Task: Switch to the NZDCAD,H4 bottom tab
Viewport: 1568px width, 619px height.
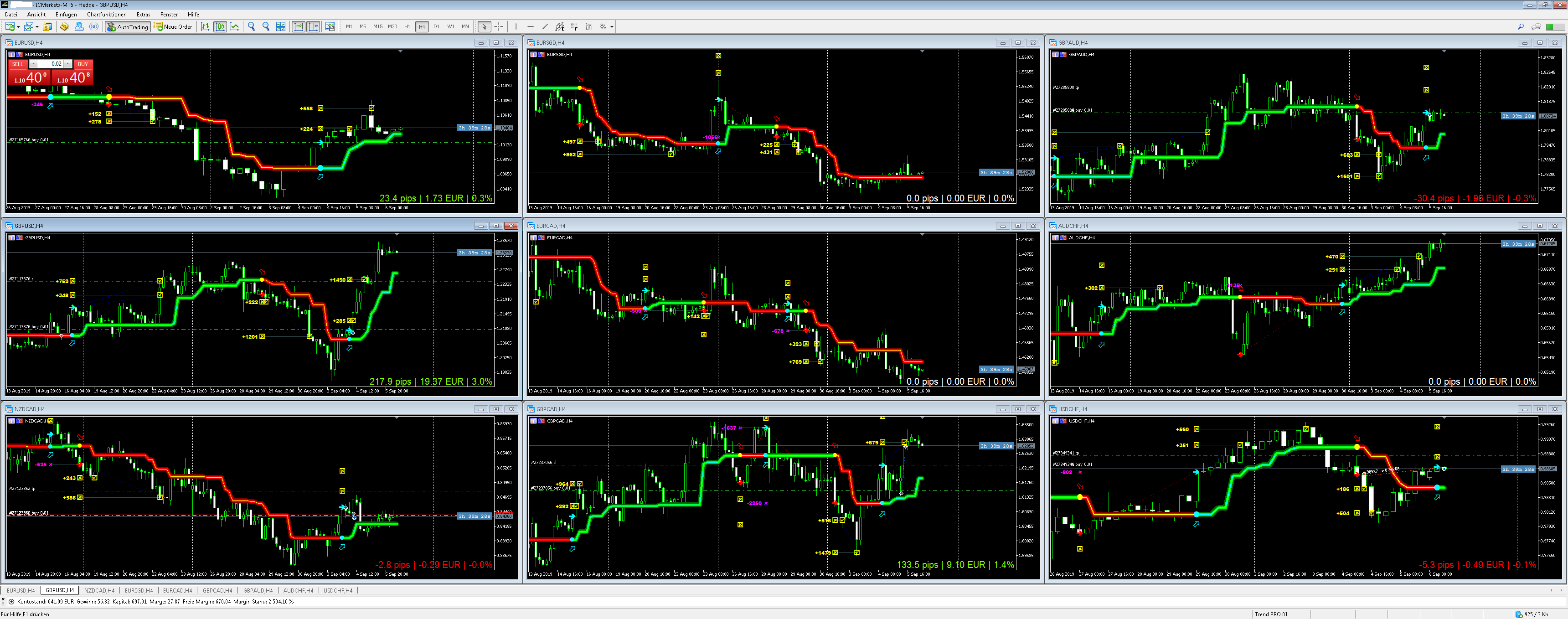Action: [99, 590]
